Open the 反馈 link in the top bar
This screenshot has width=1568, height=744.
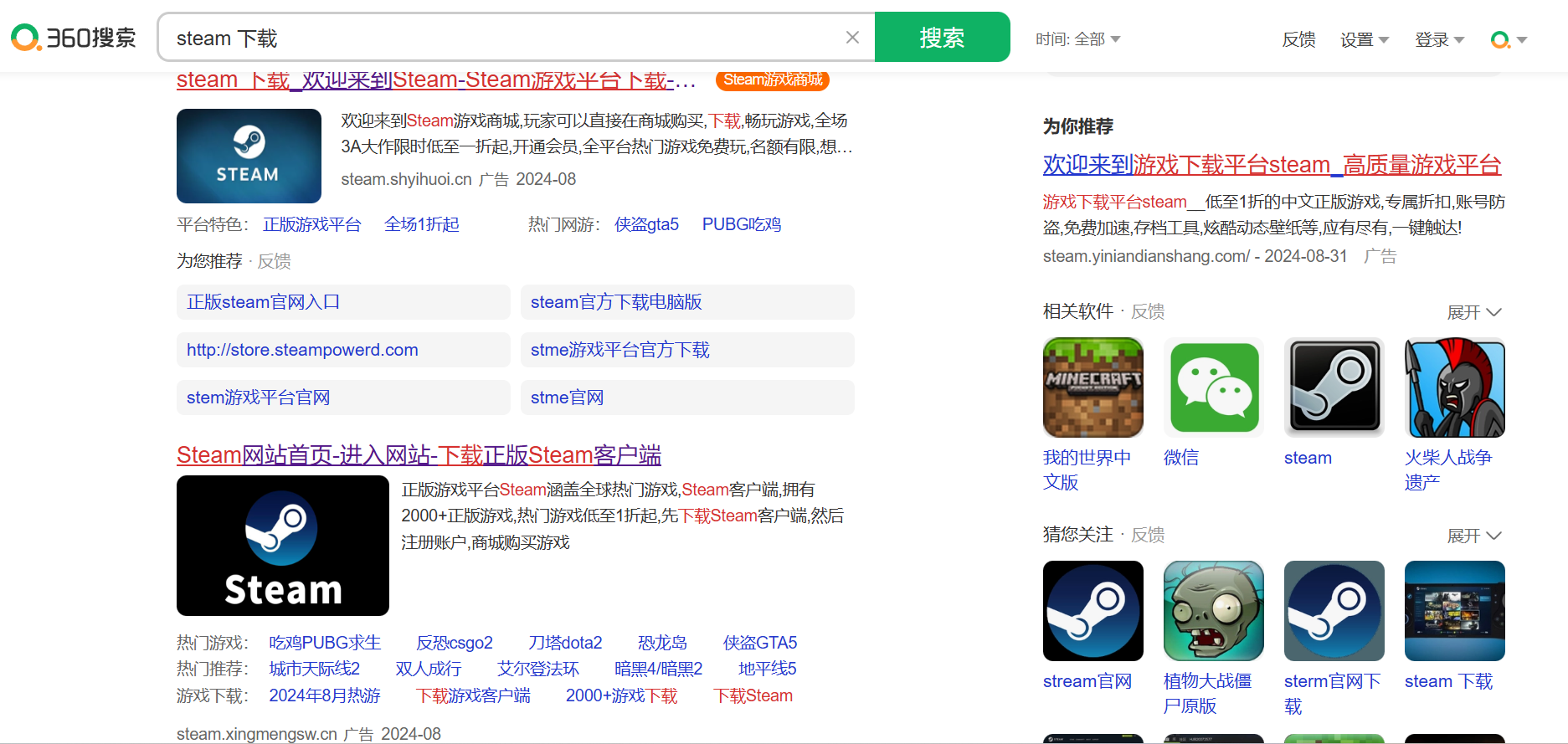pos(1298,39)
